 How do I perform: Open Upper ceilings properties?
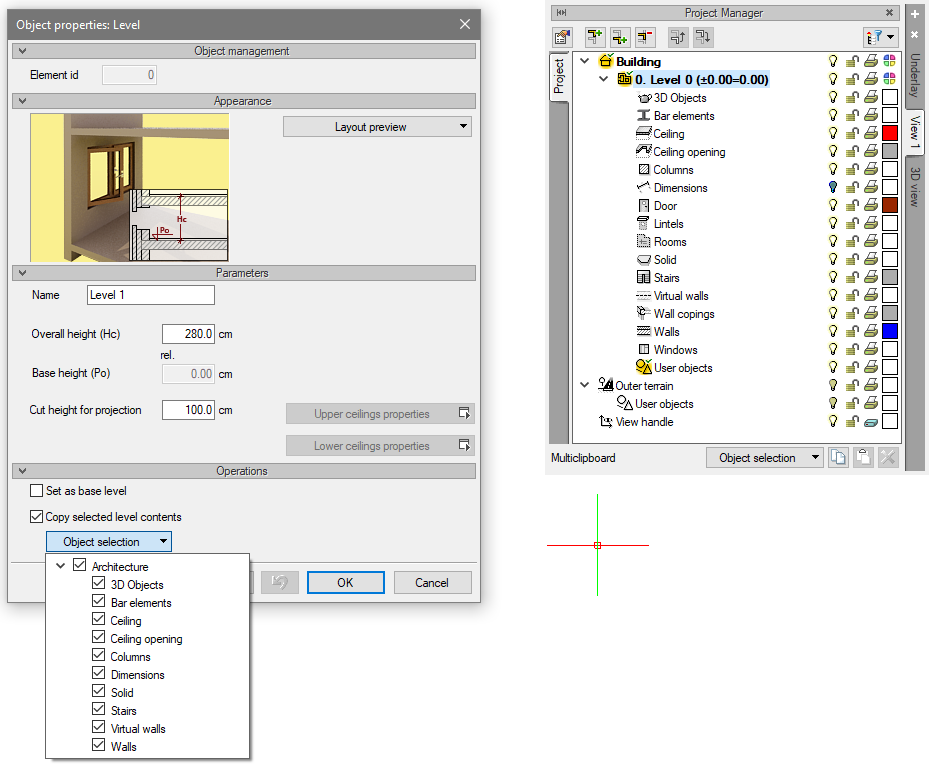tap(380, 413)
